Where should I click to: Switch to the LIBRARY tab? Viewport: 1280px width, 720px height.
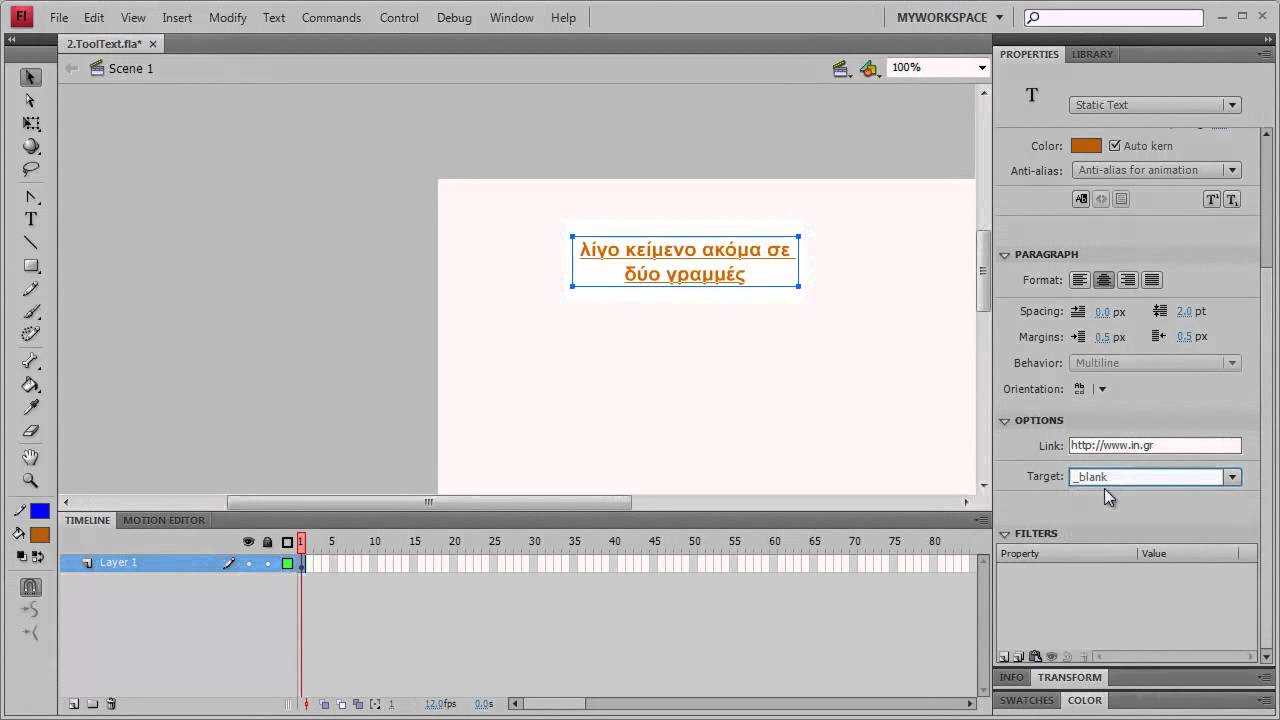click(1092, 54)
